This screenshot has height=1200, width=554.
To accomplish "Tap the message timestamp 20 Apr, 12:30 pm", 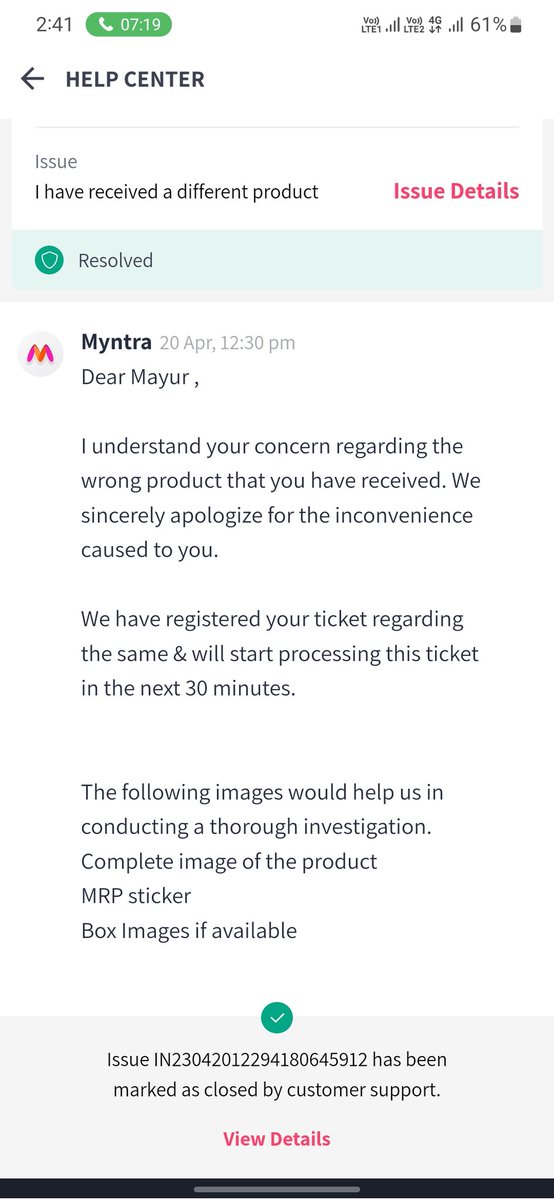I will click(x=227, y=343).
